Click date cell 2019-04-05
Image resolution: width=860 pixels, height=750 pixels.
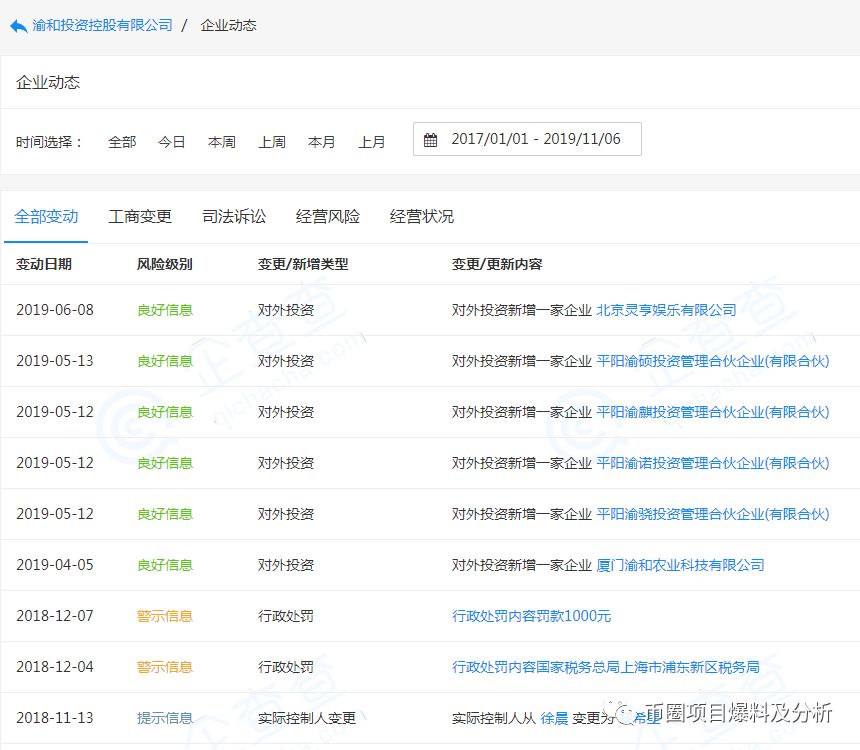[55, 565]
